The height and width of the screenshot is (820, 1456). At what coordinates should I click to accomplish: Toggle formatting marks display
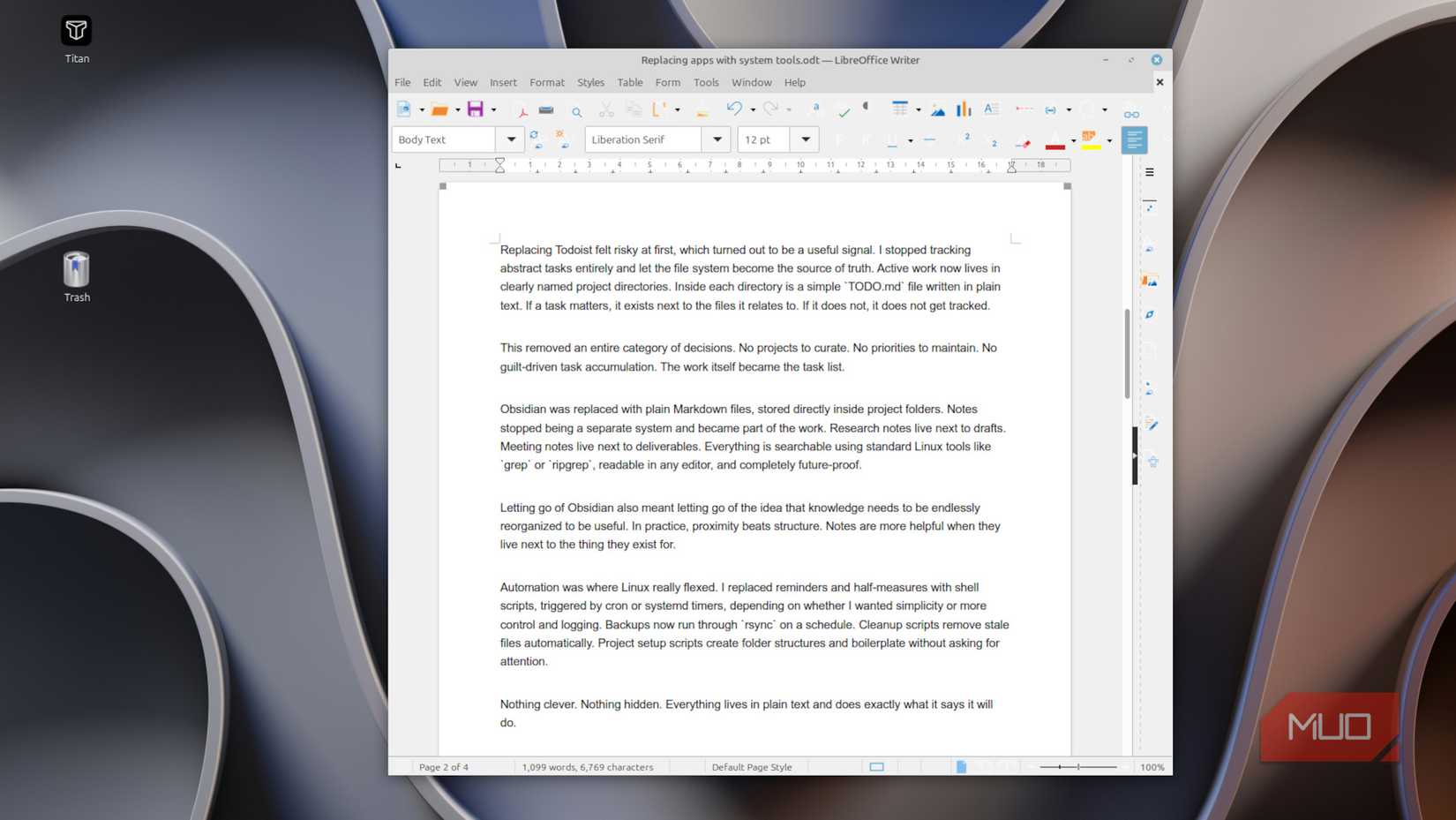(865, 109)
